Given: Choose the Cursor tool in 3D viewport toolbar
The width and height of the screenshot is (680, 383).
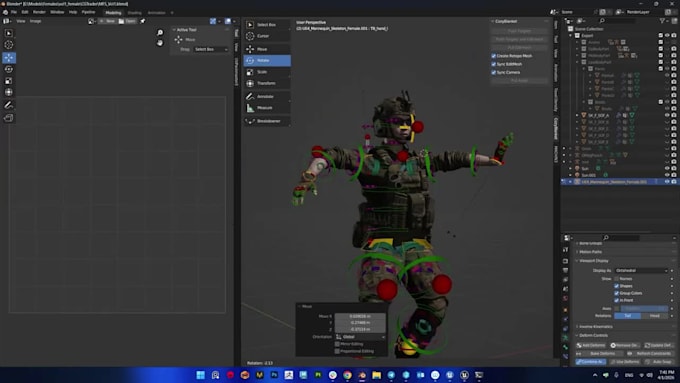Looking at the screenshot, I should tap(267, 36).
